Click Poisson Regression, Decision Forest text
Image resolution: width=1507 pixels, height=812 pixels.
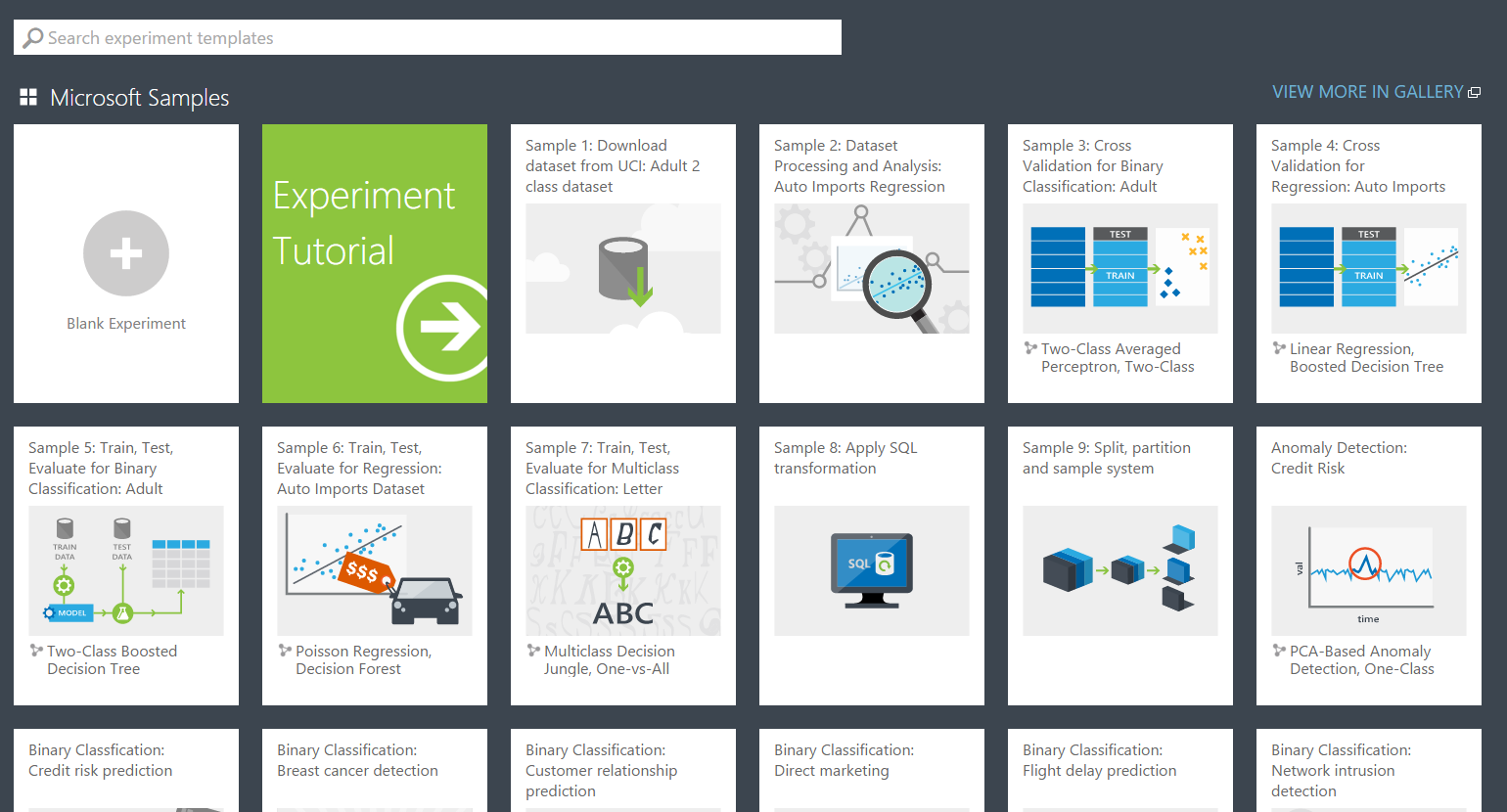tap(363, 660)
